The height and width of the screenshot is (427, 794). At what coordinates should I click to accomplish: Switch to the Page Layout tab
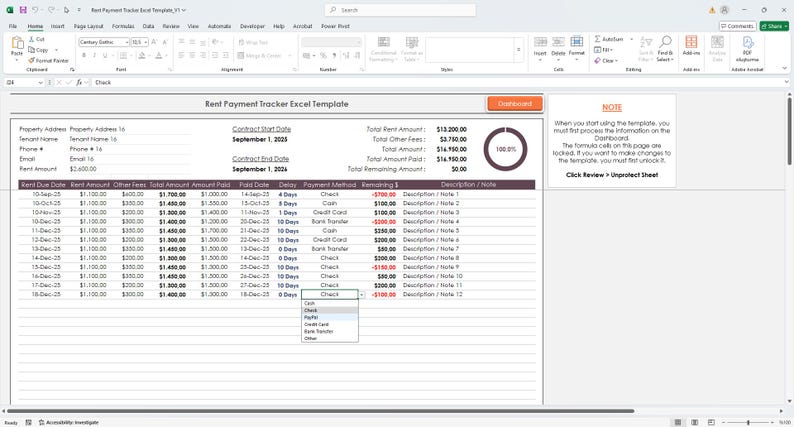click(88, 26)
